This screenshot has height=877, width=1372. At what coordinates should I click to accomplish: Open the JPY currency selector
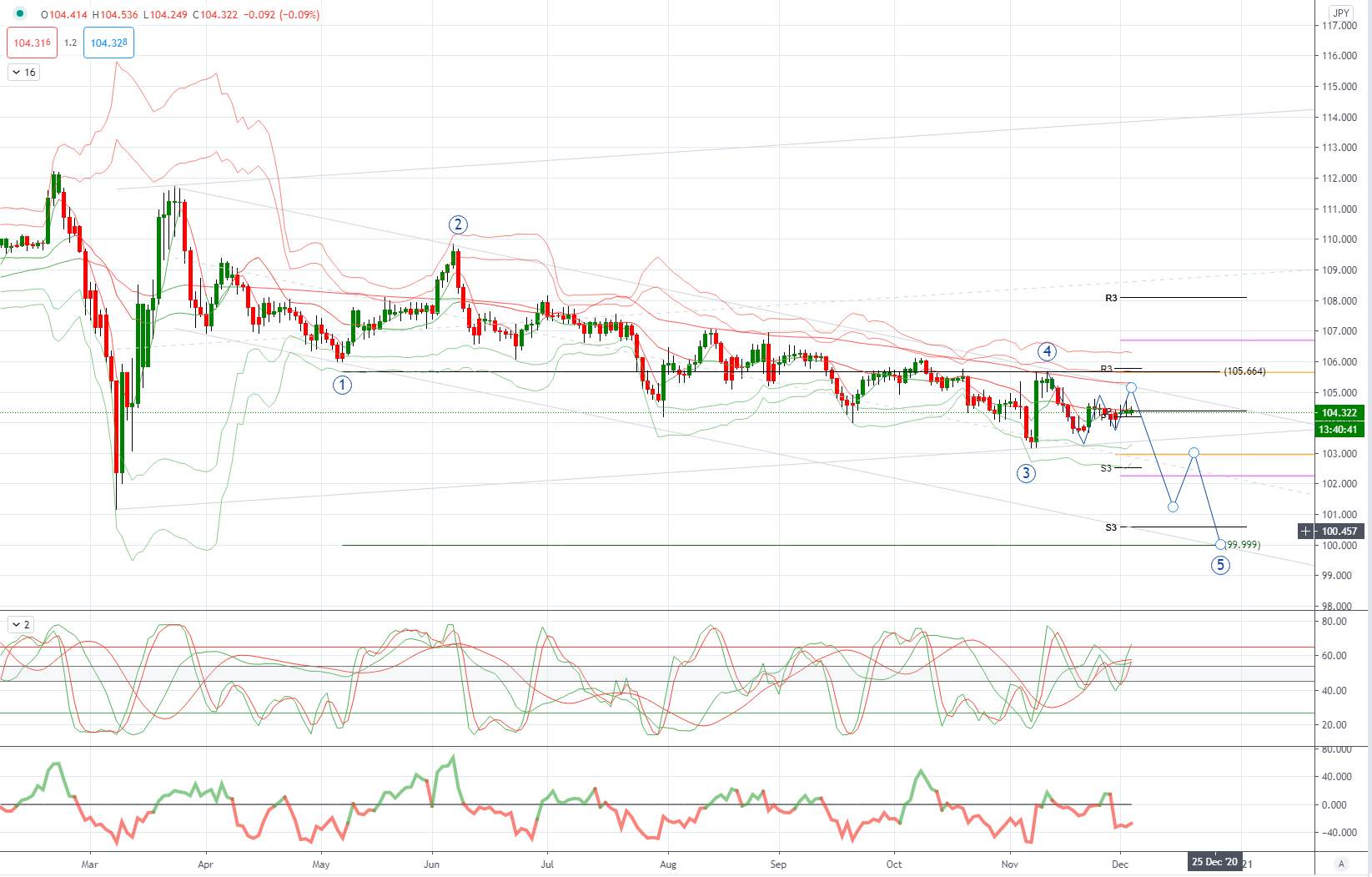(1341, 13)
